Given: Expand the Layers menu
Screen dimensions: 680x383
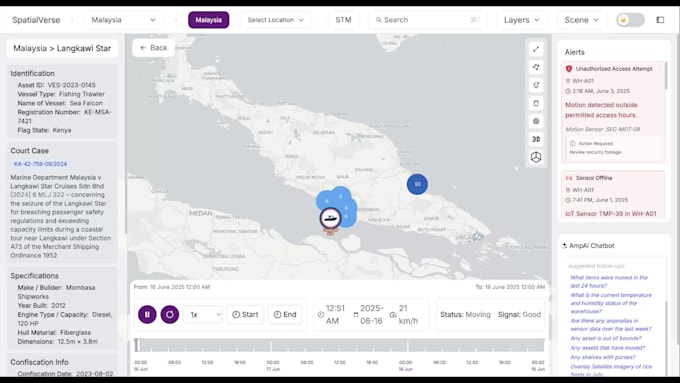Looking at the screenshot, I should coord(521,20).
